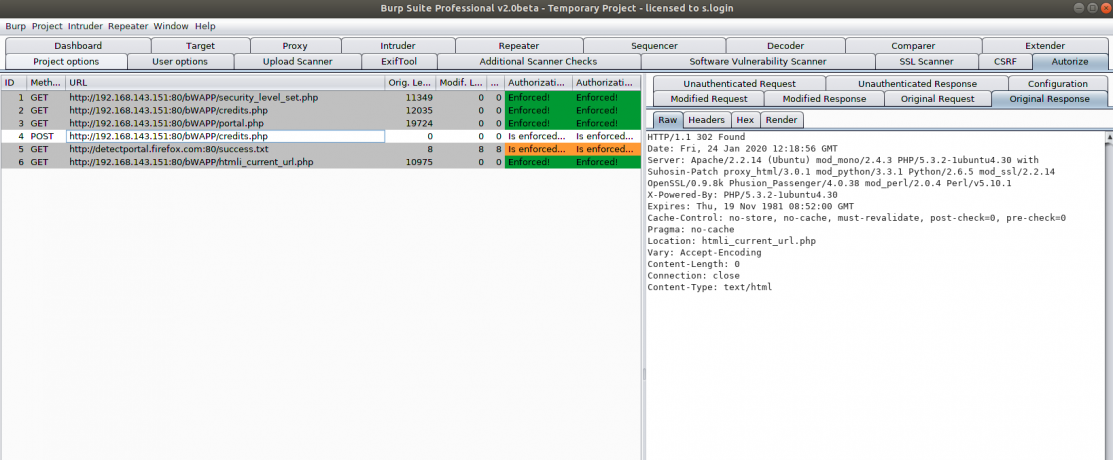Viewport: 1113px width, 460px height.
Task: Show the Modified Request tab
Action: pos(708,99)
